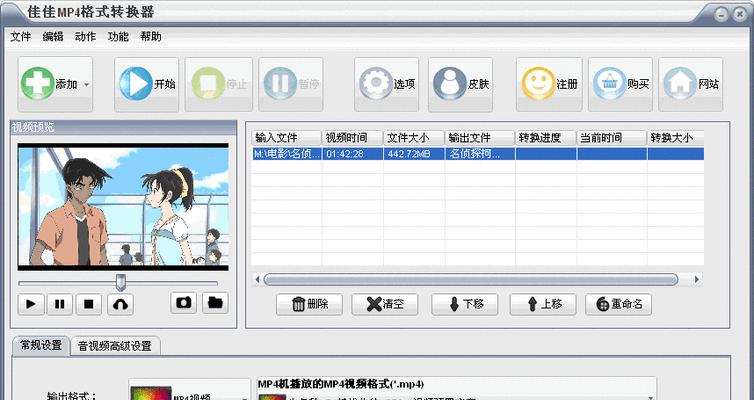Viewport: 754px width, 400px height.
Task: Click the 转换大小 column header
Action: 676,138
